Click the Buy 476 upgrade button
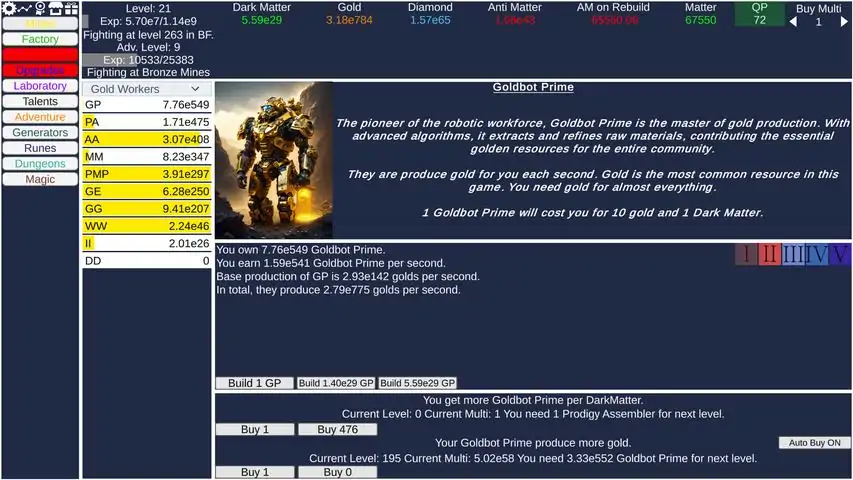853x480 pixels. [337, 429]
